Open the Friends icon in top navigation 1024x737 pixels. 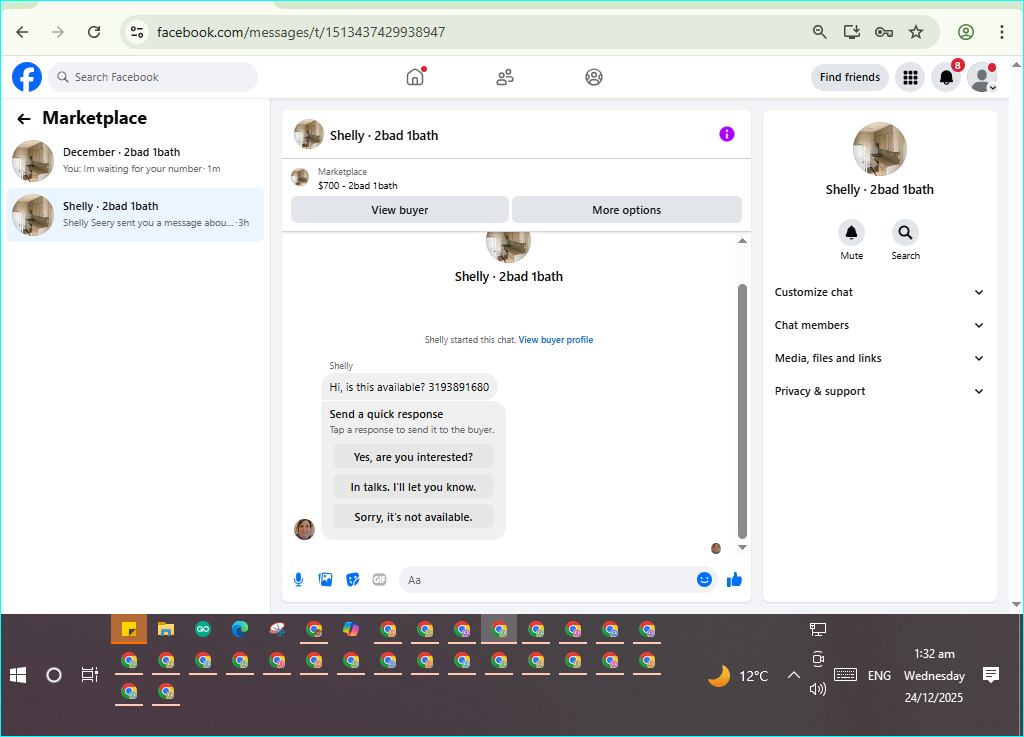tap(505, 77)
